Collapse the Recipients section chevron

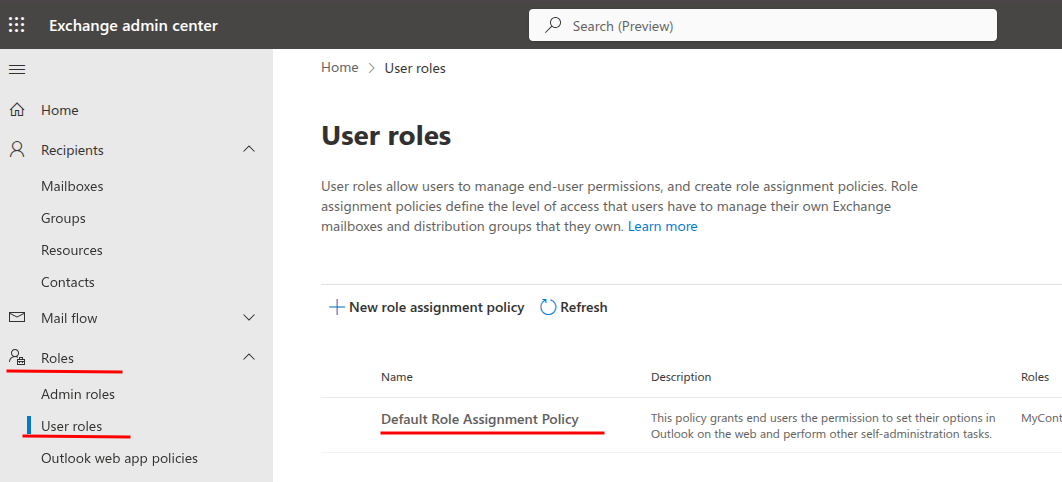click(250, 150)
